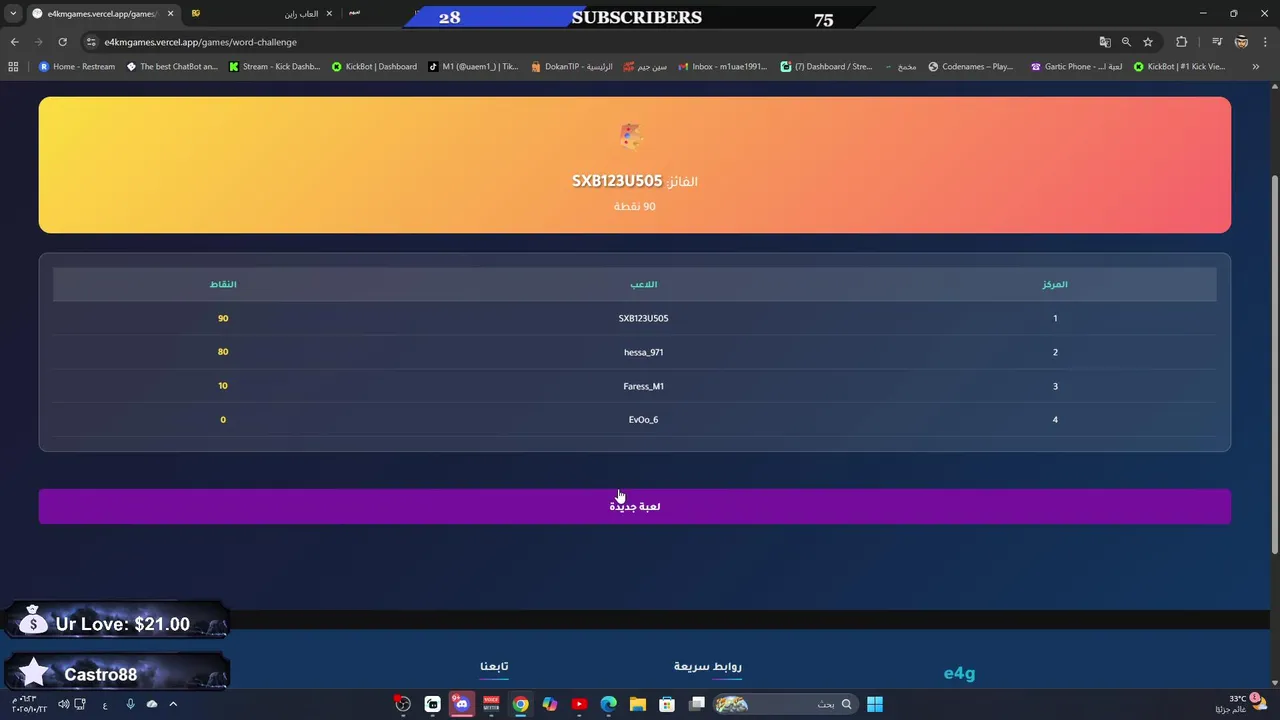
Task: Open the Kick app taskbar icon
Action: pyautogui.click(x=432, y=704)
